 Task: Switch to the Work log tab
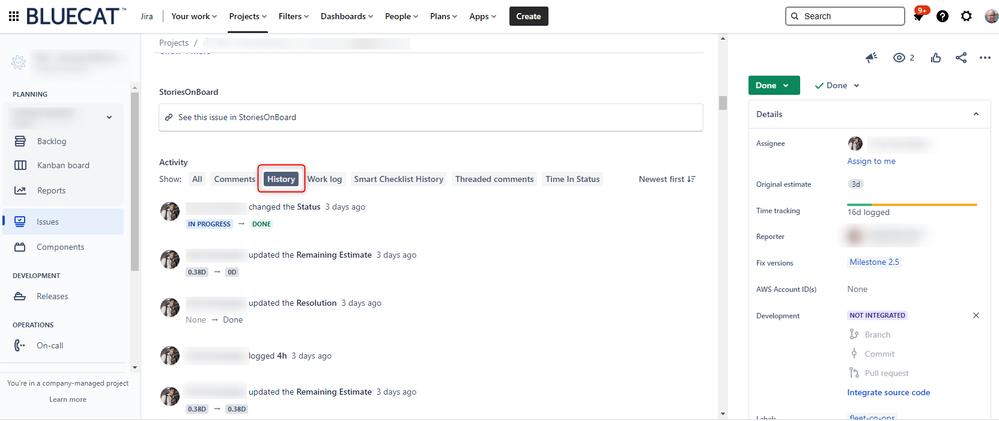(325, 179)
